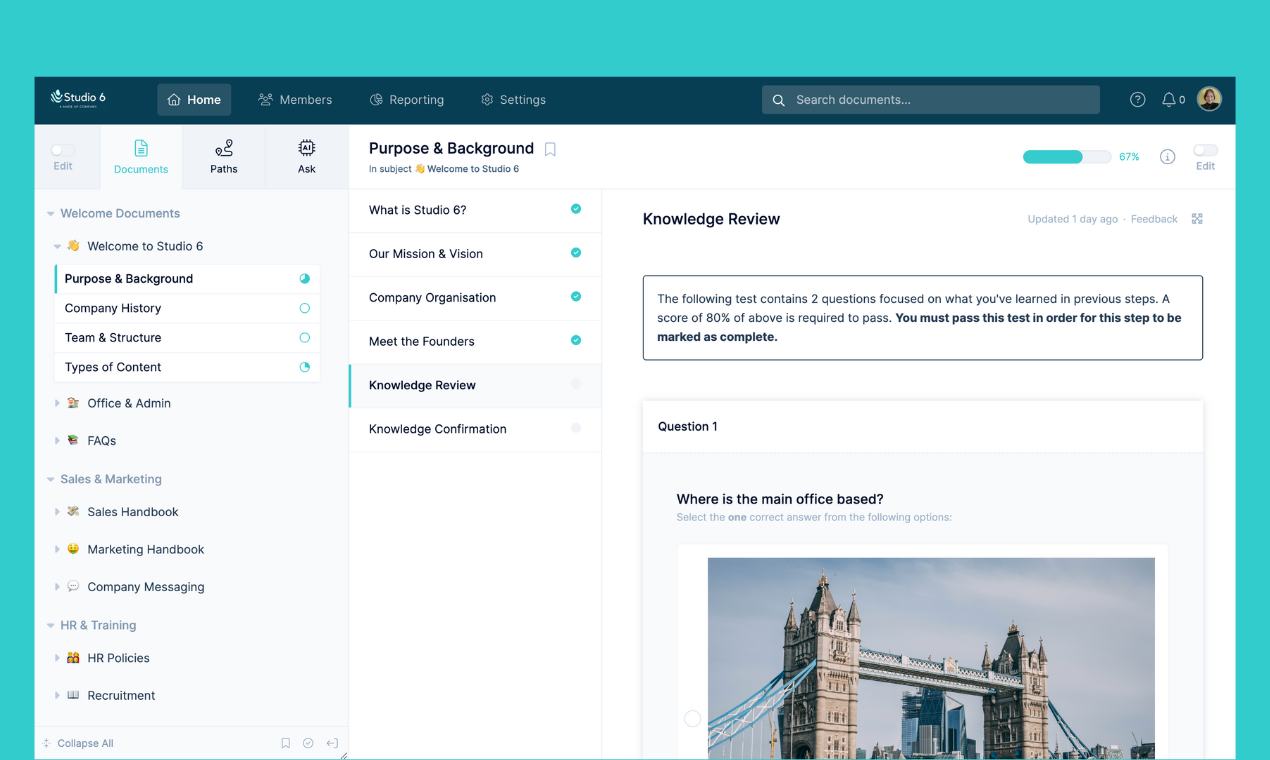This screenshot has height=760, width=1270.
Task: Switch to the Paths tab
Action: click(x=223, y=157)
